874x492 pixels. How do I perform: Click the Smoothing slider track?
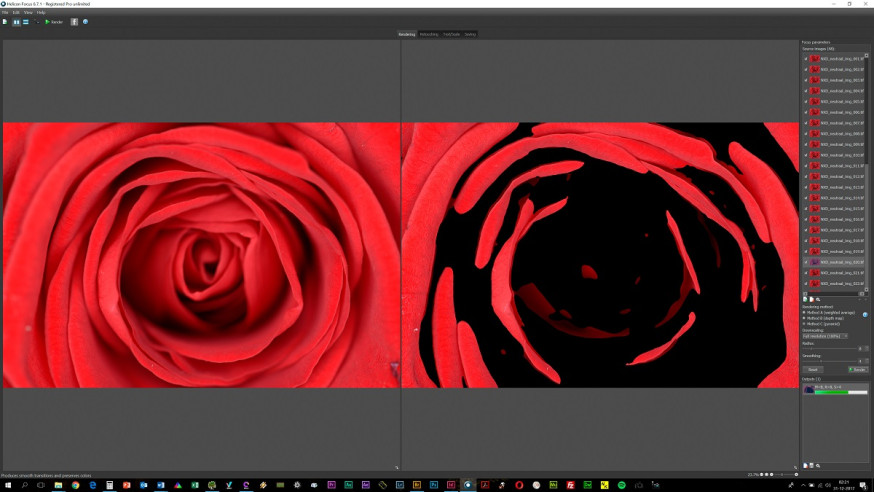[829, 361]
